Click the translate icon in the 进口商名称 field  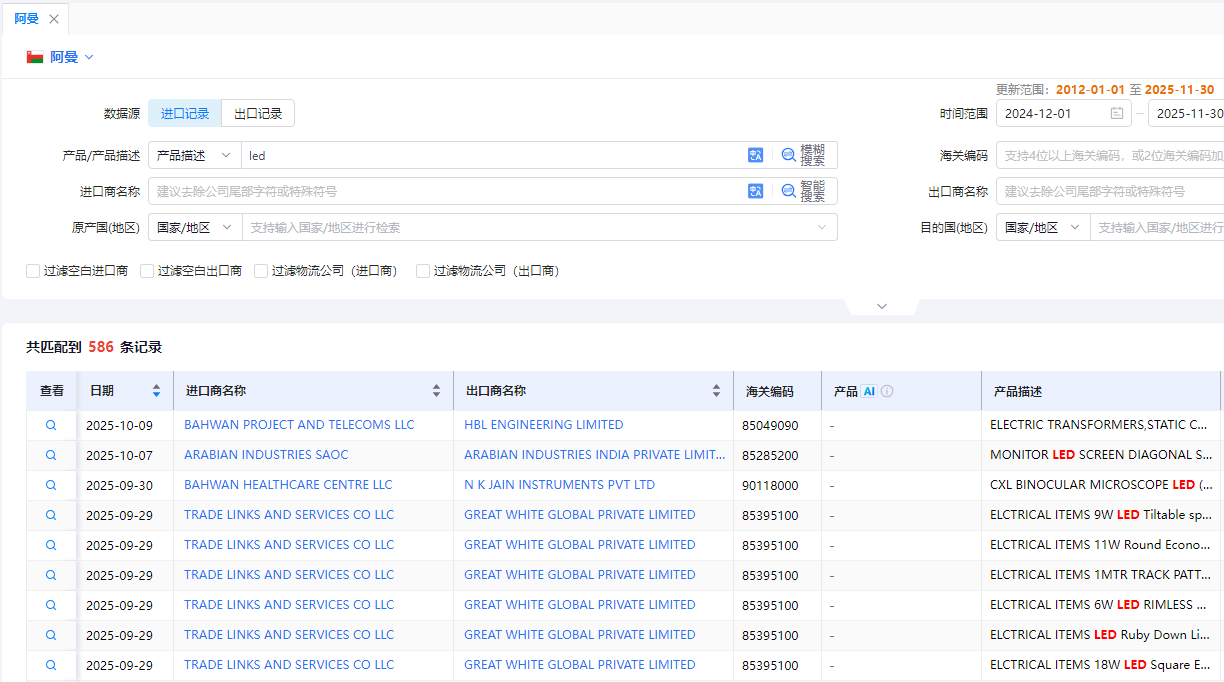[755, 190]
